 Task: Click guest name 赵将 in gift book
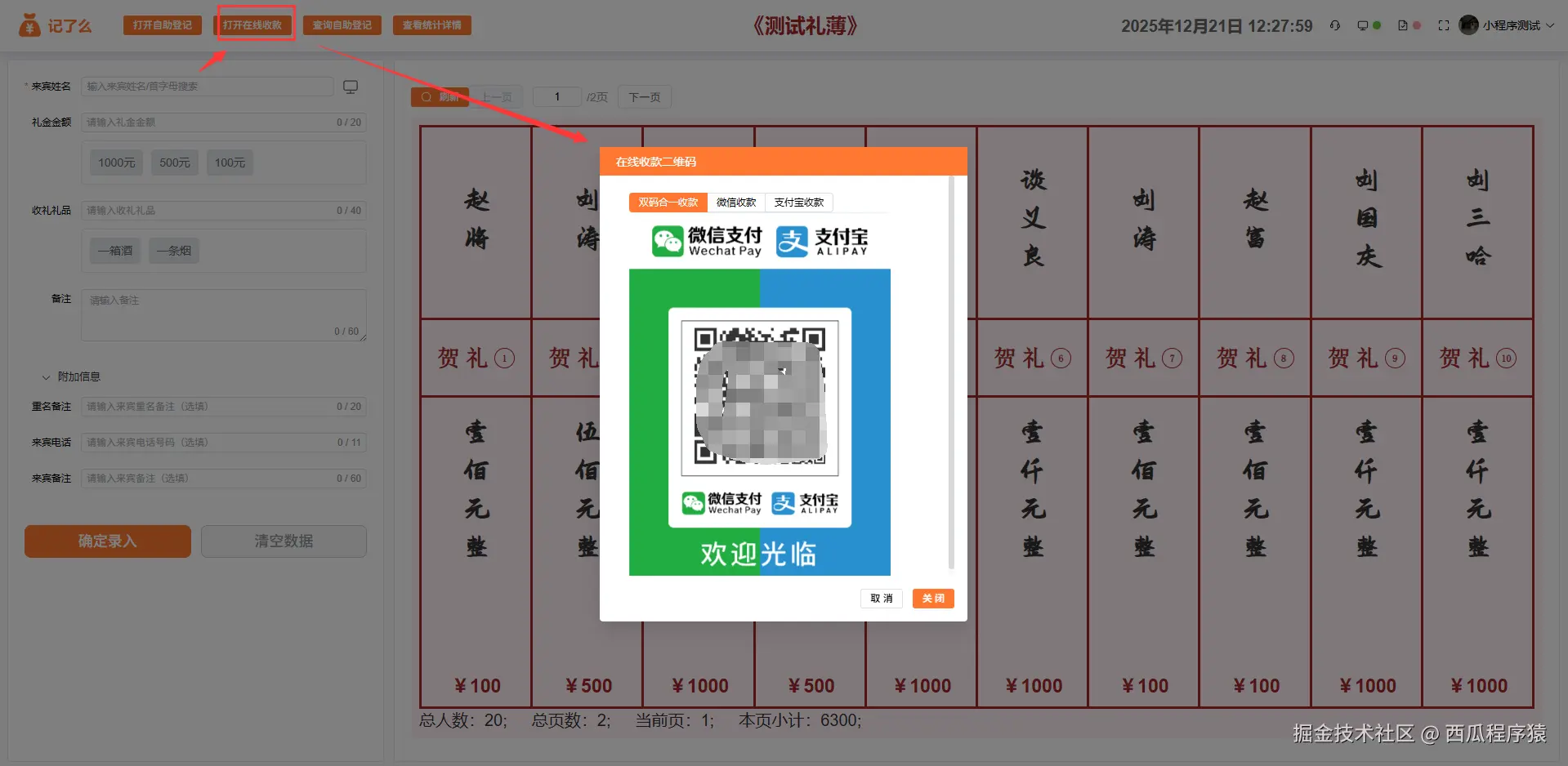pyautogui.click(x=476, y=219)
